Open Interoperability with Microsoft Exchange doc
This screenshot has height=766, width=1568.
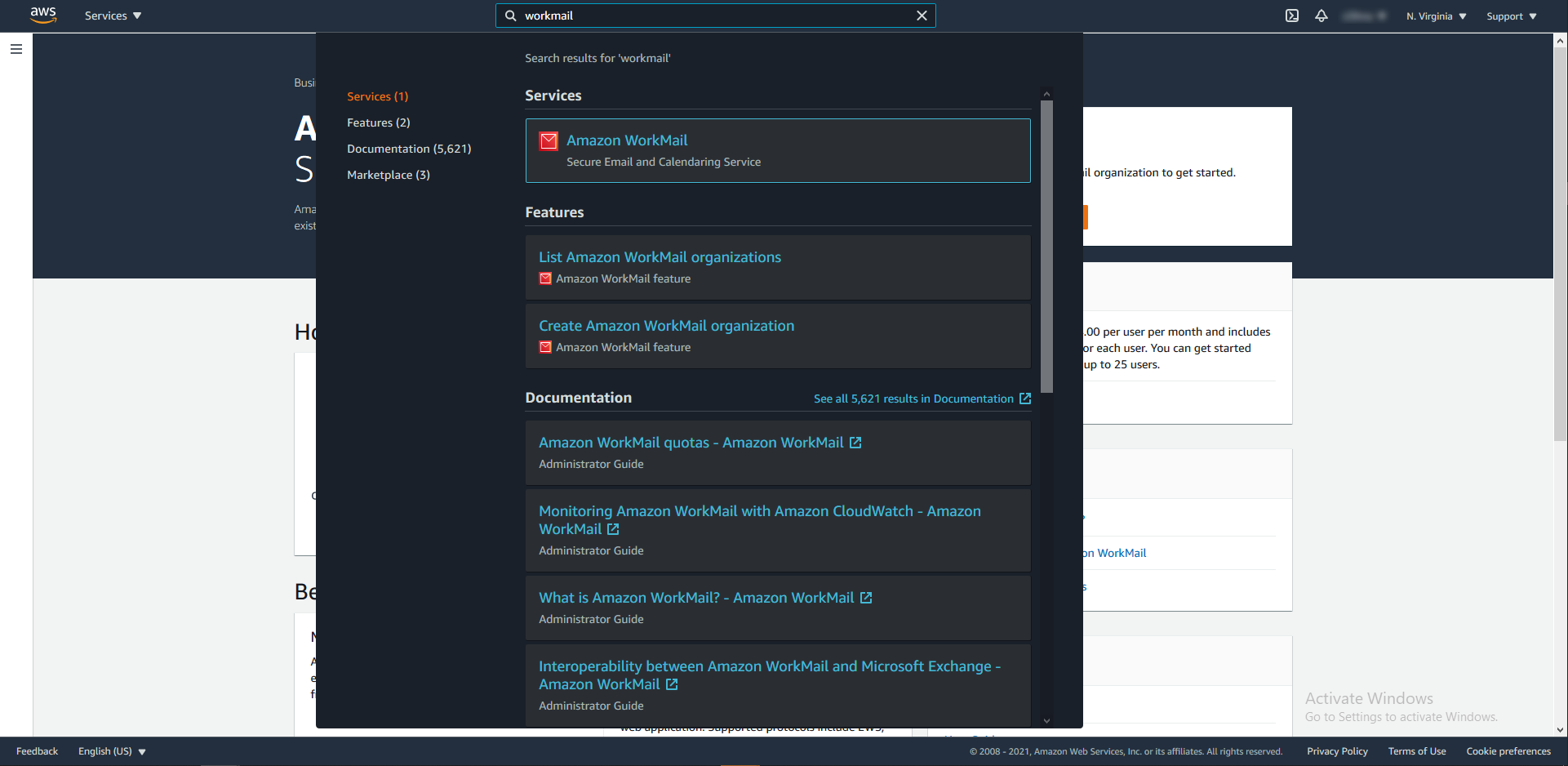(778, 685)
